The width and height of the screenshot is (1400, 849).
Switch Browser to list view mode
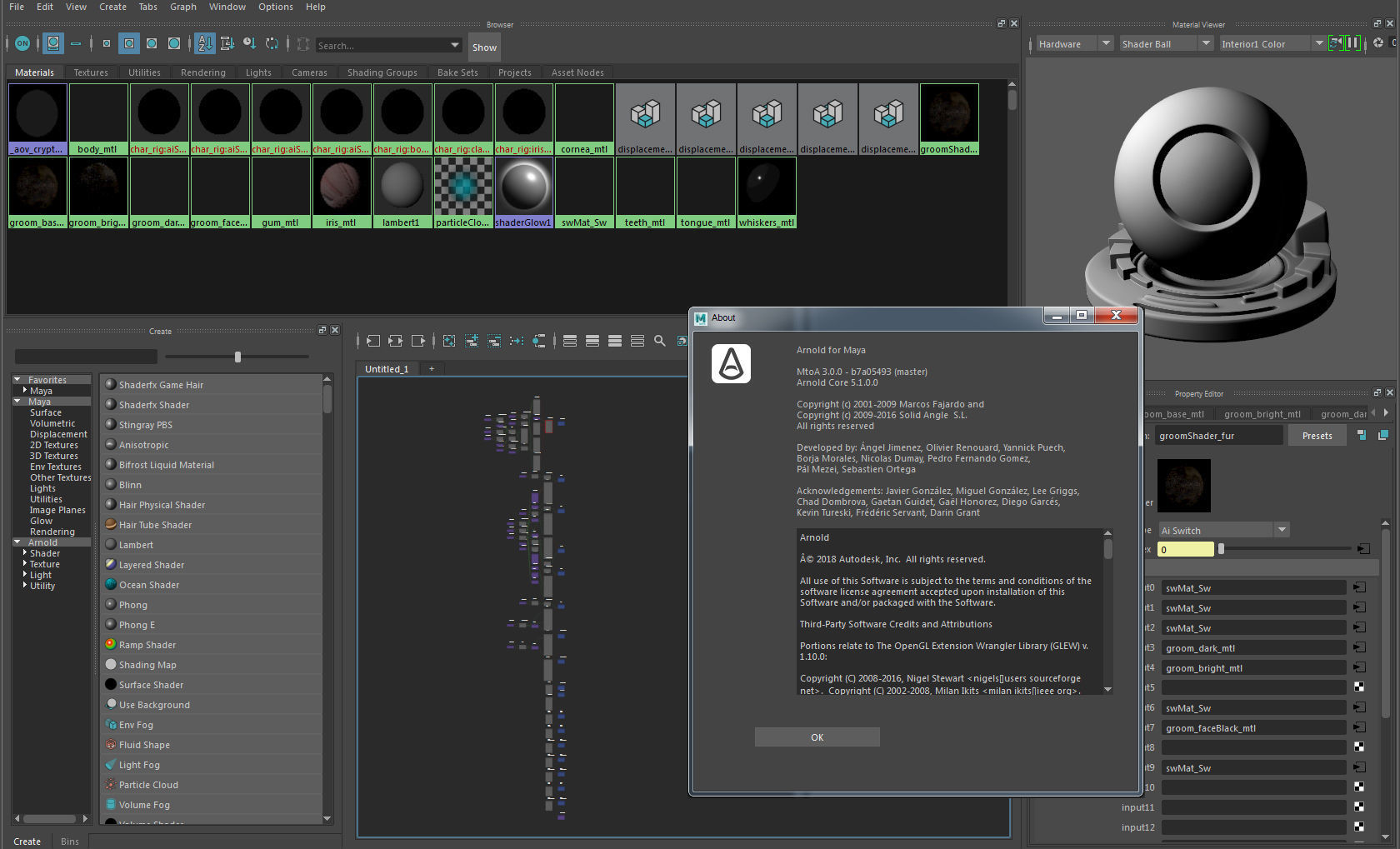[x=76, y=43]
